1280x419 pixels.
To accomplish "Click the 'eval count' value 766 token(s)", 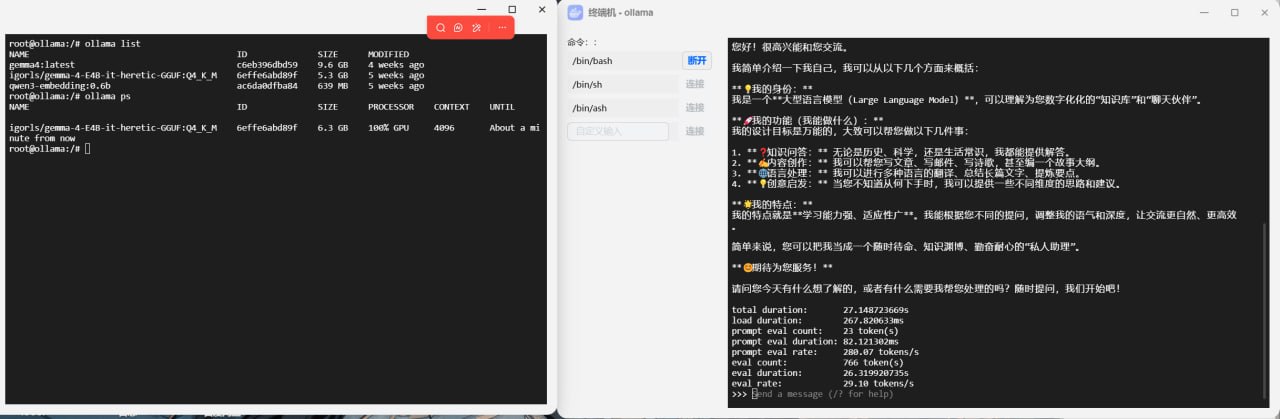I will pos(874,362).
